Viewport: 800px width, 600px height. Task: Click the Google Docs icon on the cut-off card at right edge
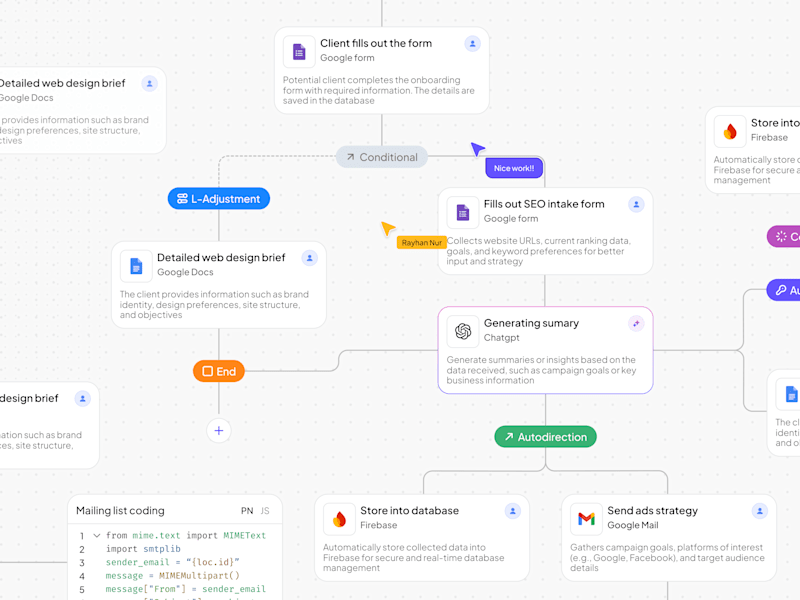pos(790,394)
